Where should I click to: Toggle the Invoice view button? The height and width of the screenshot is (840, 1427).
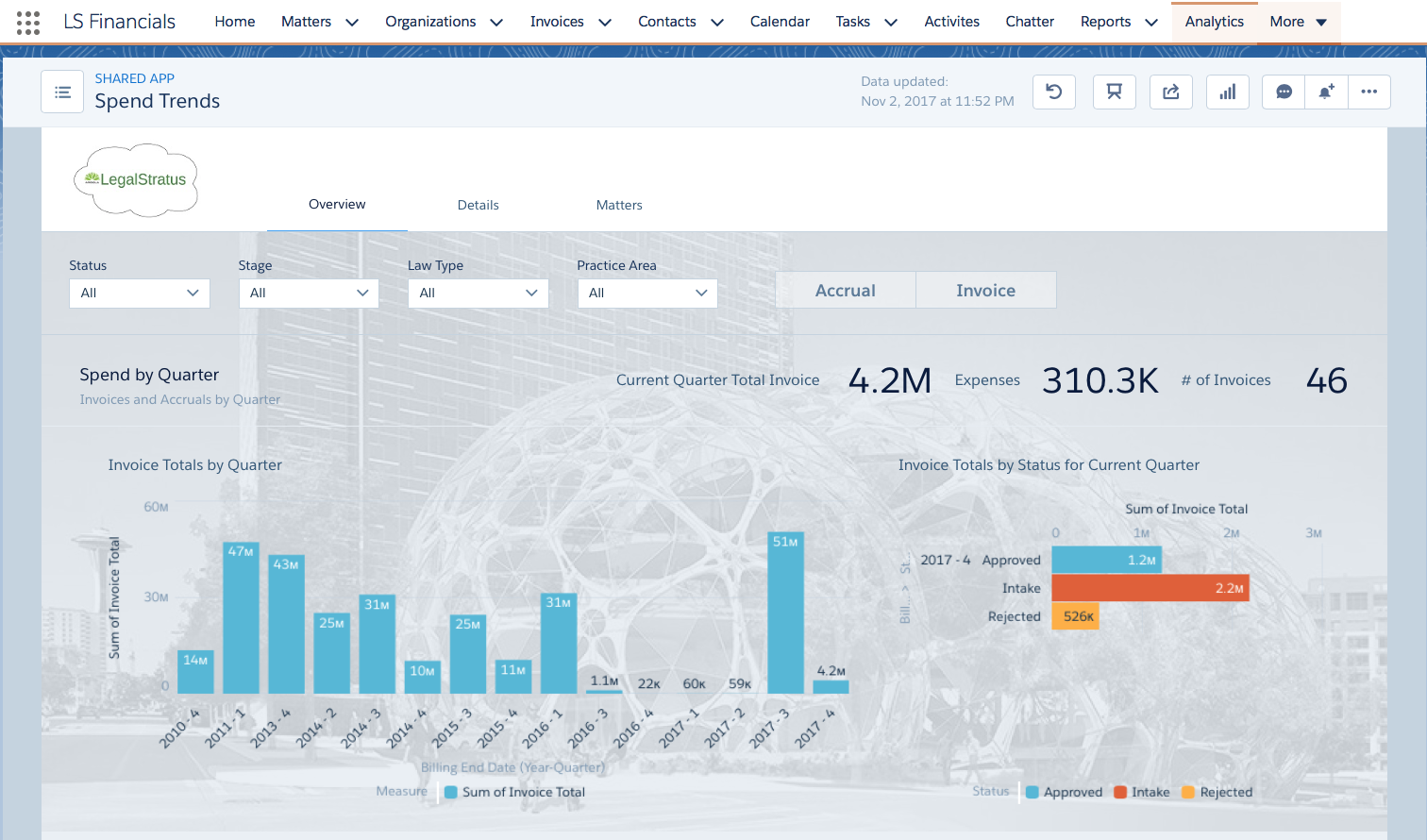986,291
